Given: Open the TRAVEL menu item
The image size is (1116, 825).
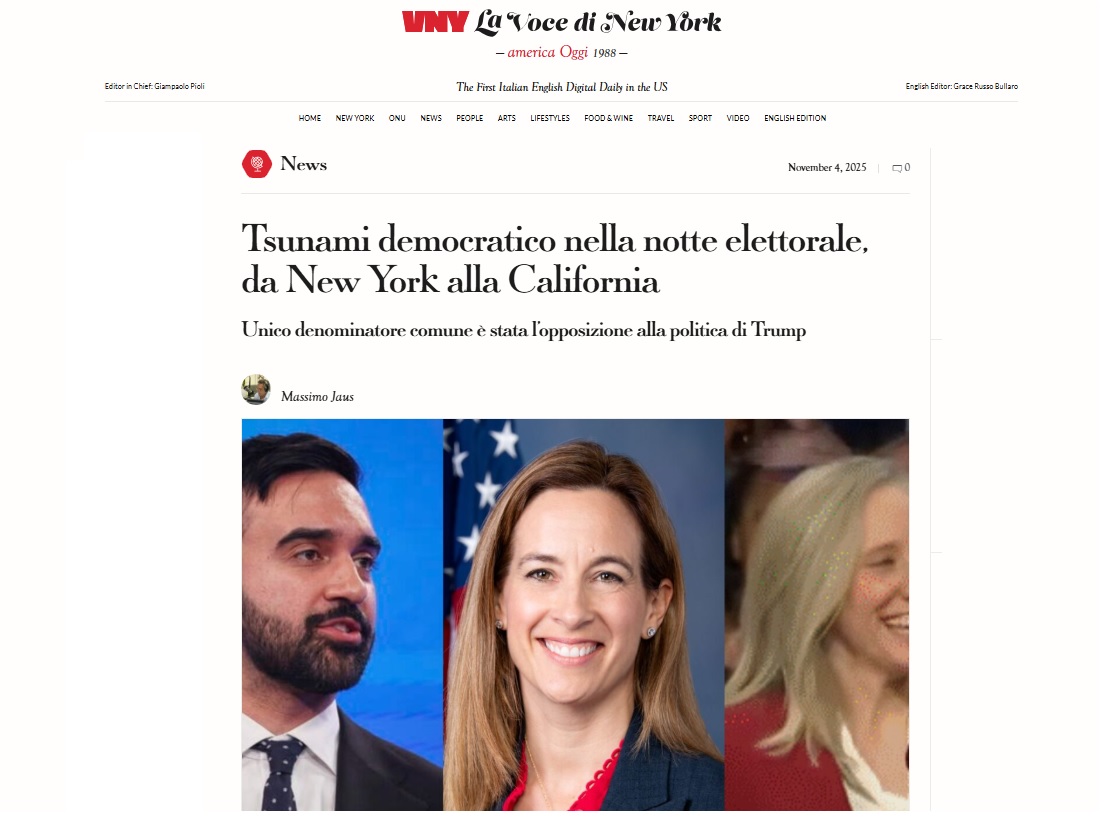Looking at the screenshot, I should point(660,118).
